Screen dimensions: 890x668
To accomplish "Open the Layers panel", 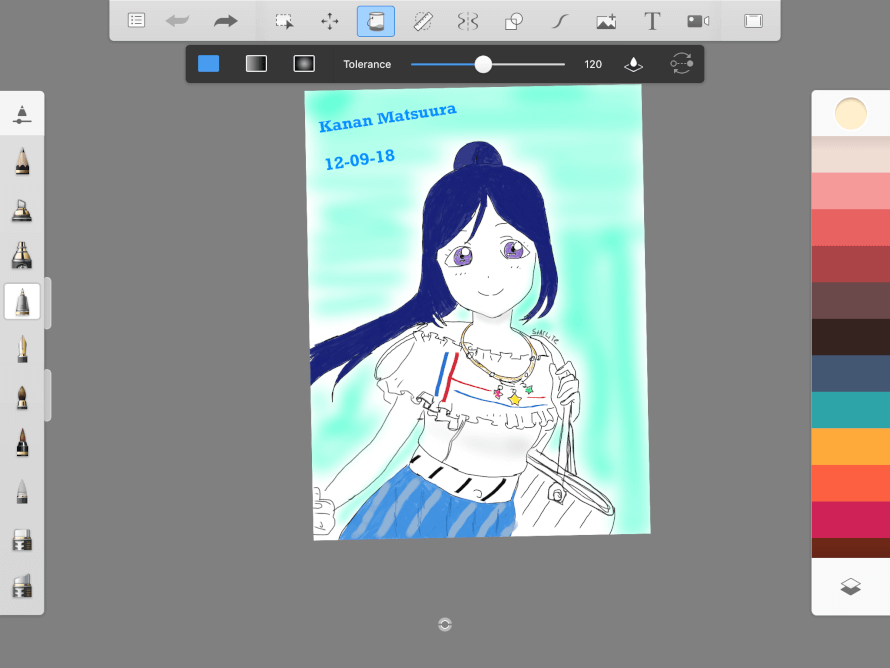I will pos(850,588).
